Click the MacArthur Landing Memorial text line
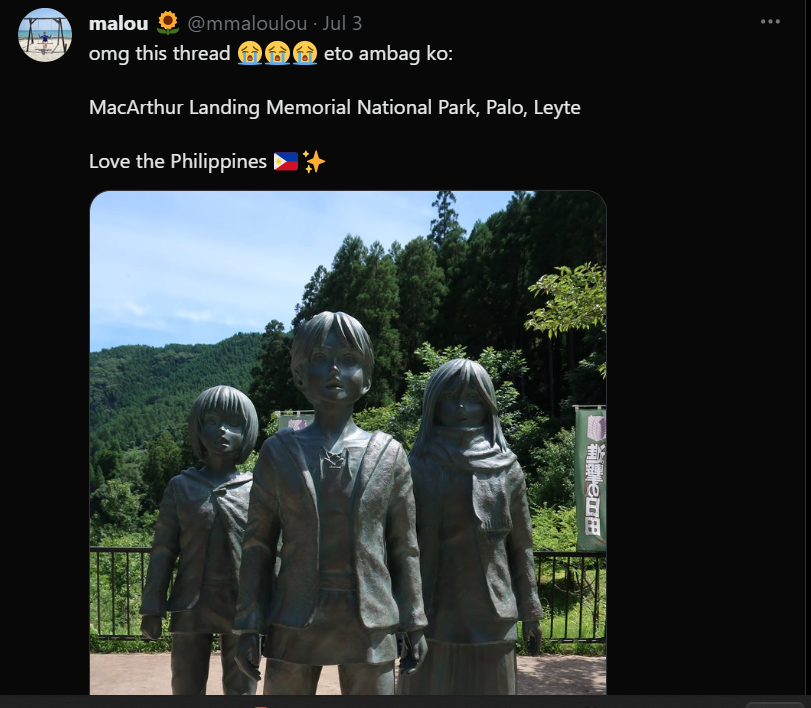Screen dimensions: 811x708 tap(335, 108)
